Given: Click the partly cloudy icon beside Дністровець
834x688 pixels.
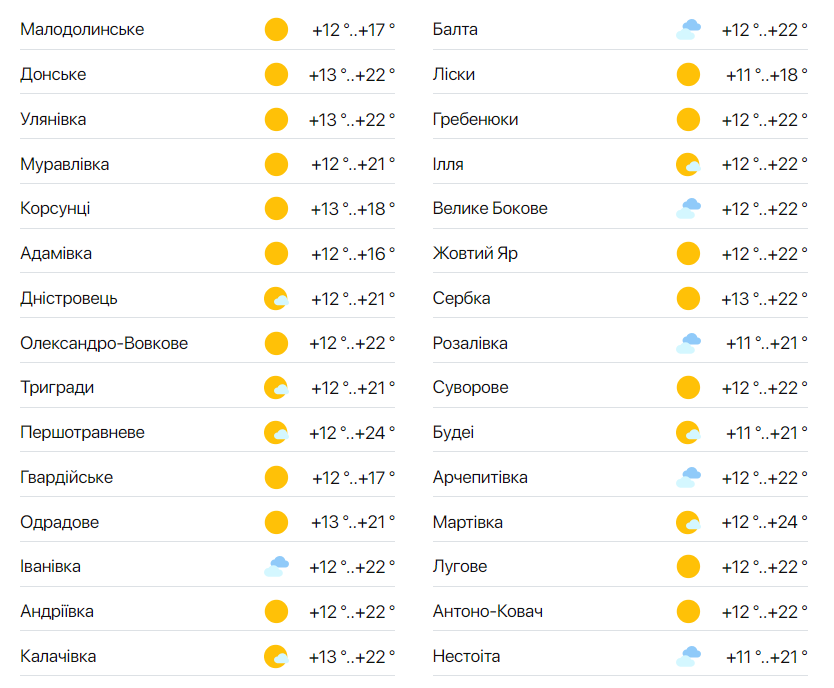Looking at the screenshot, I should 276,299.
